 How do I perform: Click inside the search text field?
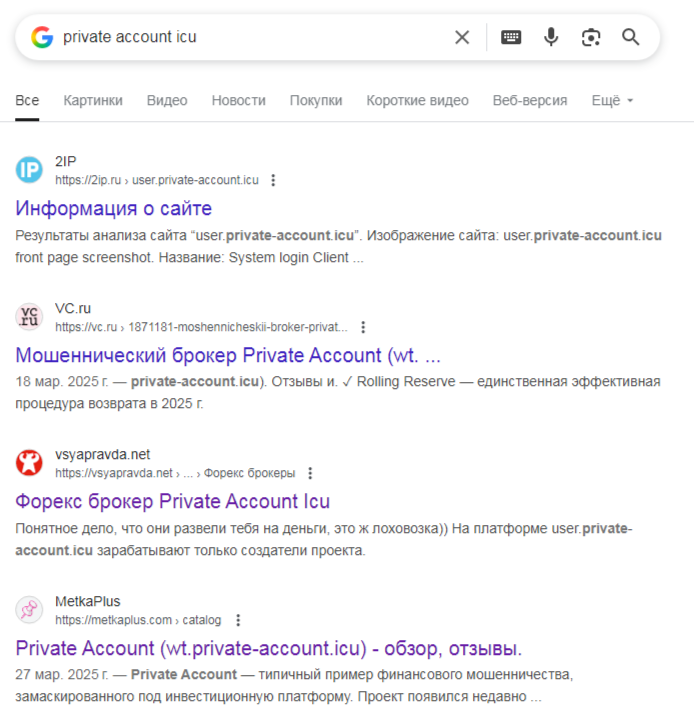click(x=250, y=37)
